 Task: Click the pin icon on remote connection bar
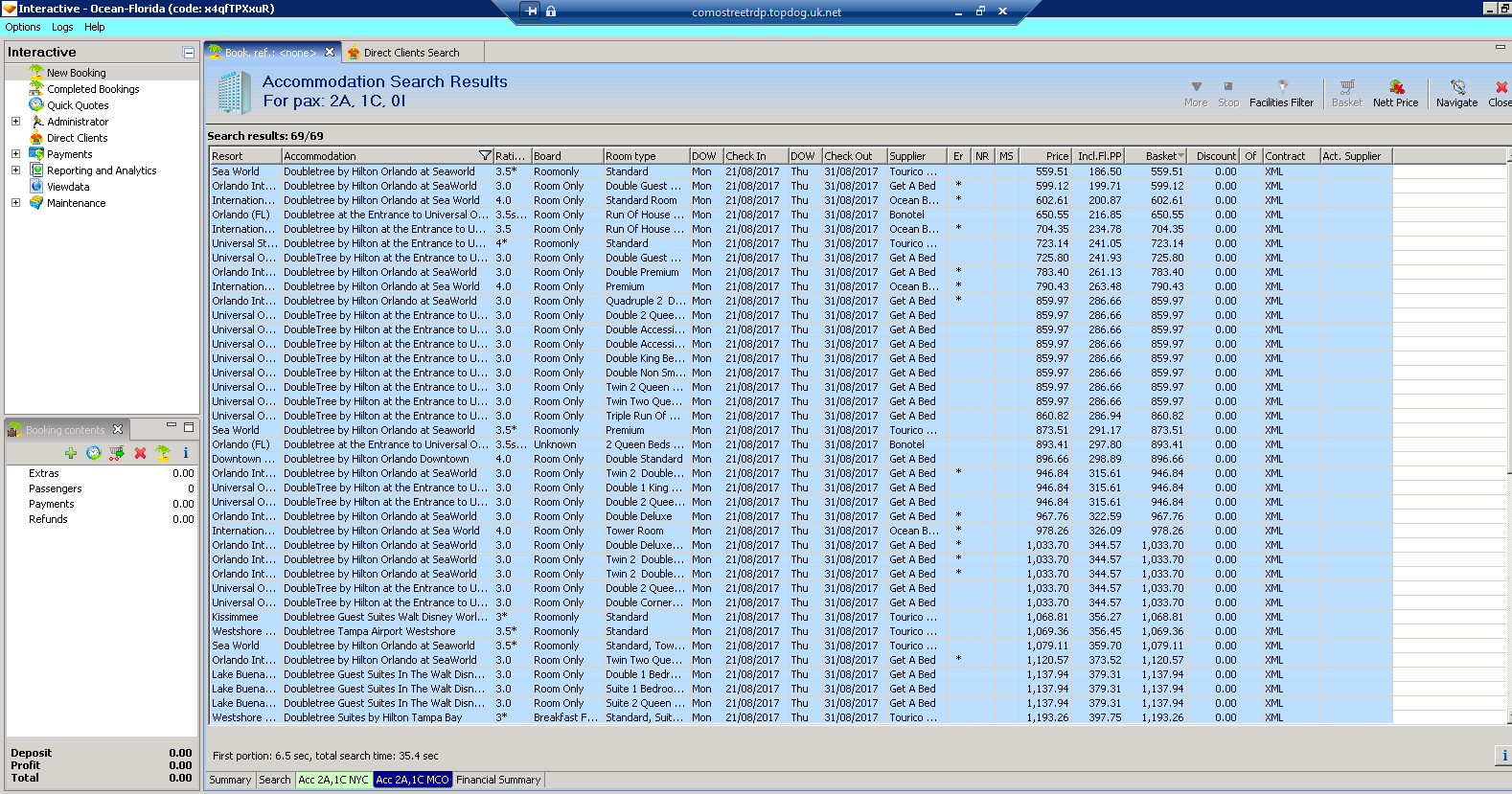point(532,11)
